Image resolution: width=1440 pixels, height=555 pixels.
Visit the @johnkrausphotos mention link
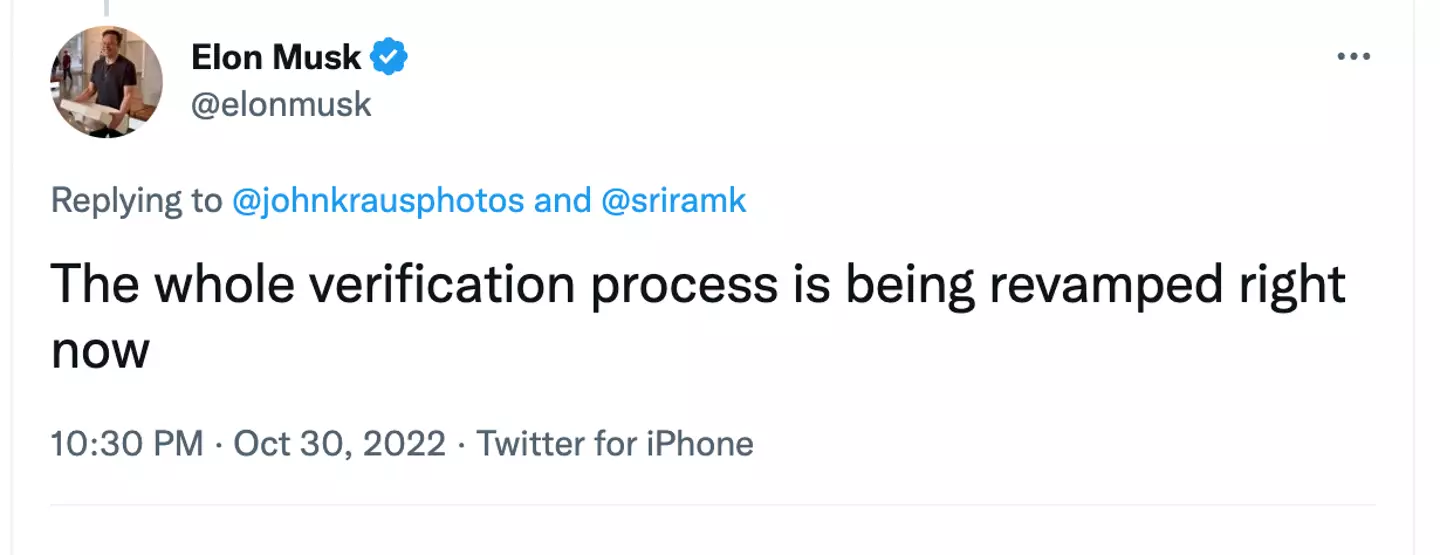coord(377,200)
